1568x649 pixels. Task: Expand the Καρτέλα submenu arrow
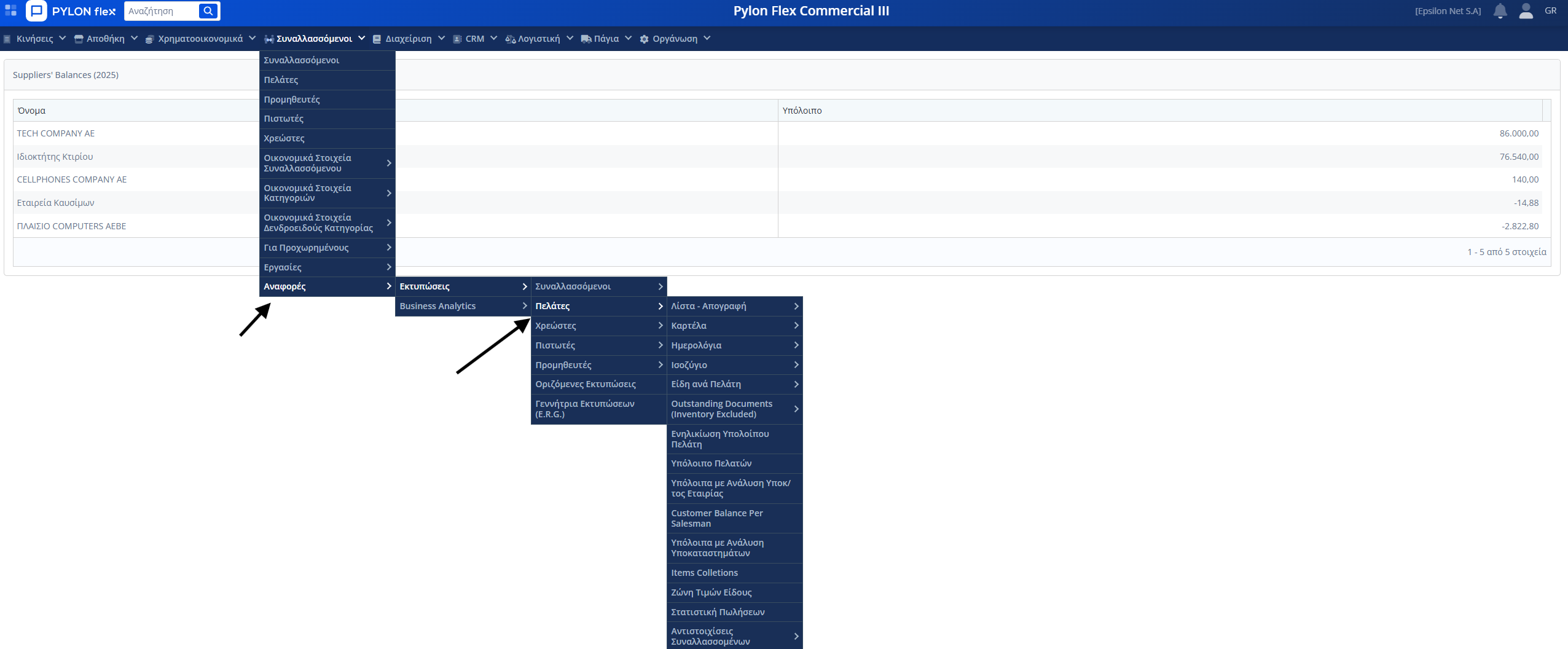point(796,325)
